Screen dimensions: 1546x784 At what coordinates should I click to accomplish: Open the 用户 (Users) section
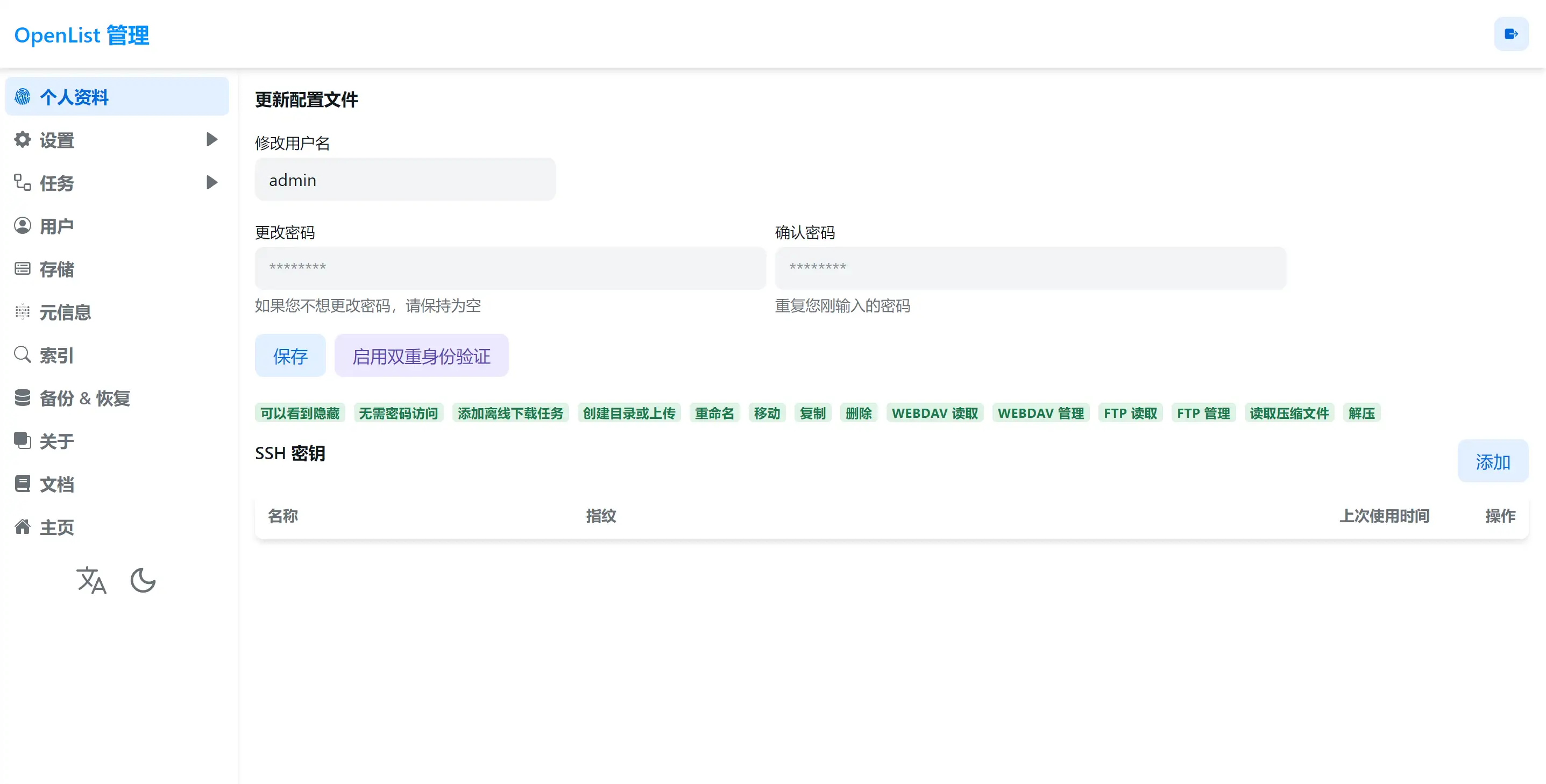tap(56, 226)
